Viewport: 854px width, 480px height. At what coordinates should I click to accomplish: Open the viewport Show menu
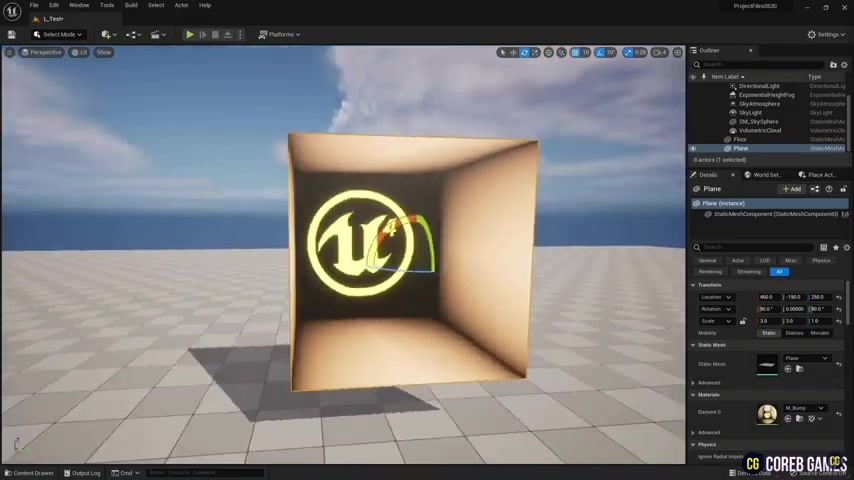click(103, 52)
